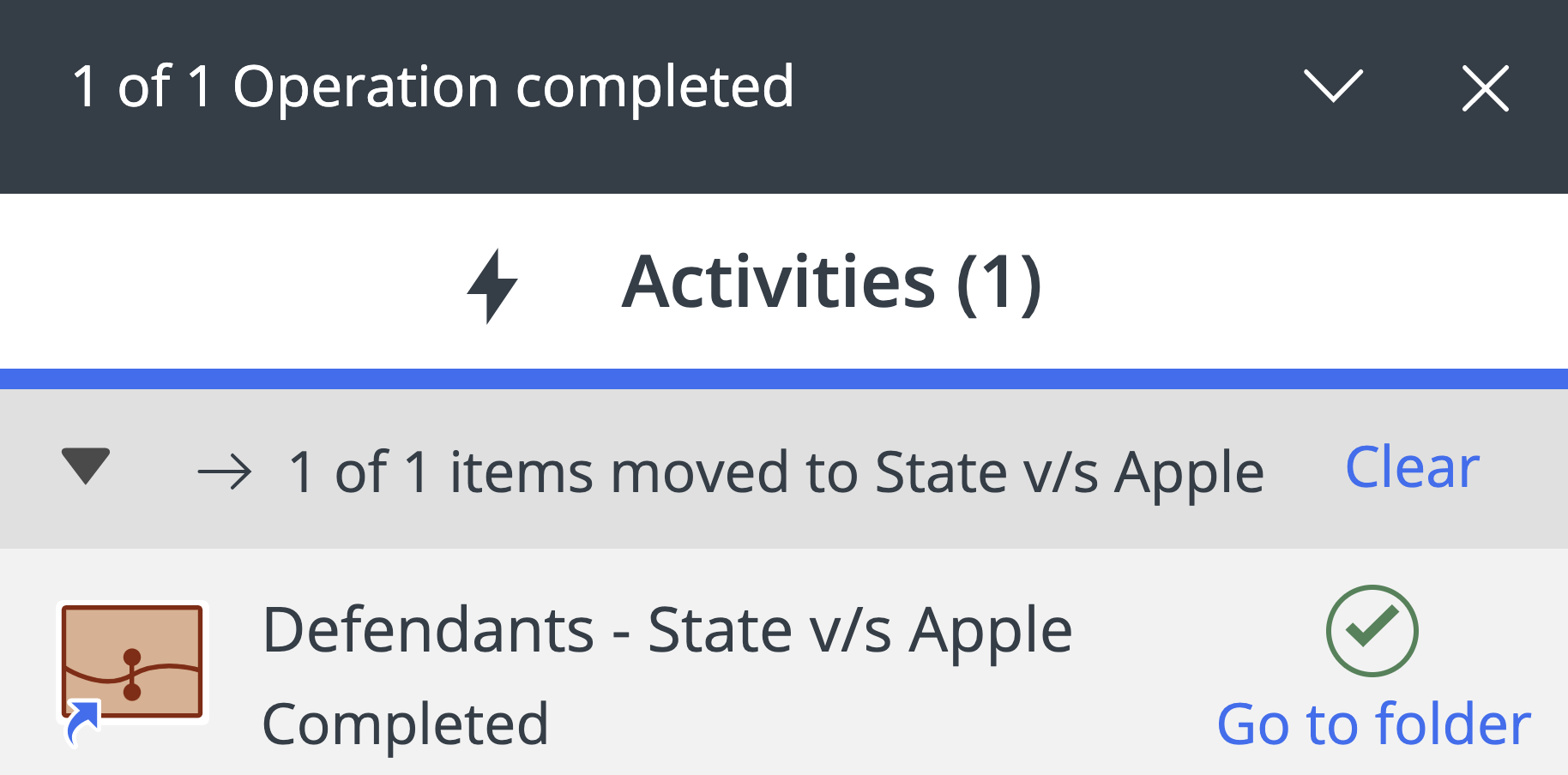Collapse the operations panel with the chevron

click(x=1333, y=87)
